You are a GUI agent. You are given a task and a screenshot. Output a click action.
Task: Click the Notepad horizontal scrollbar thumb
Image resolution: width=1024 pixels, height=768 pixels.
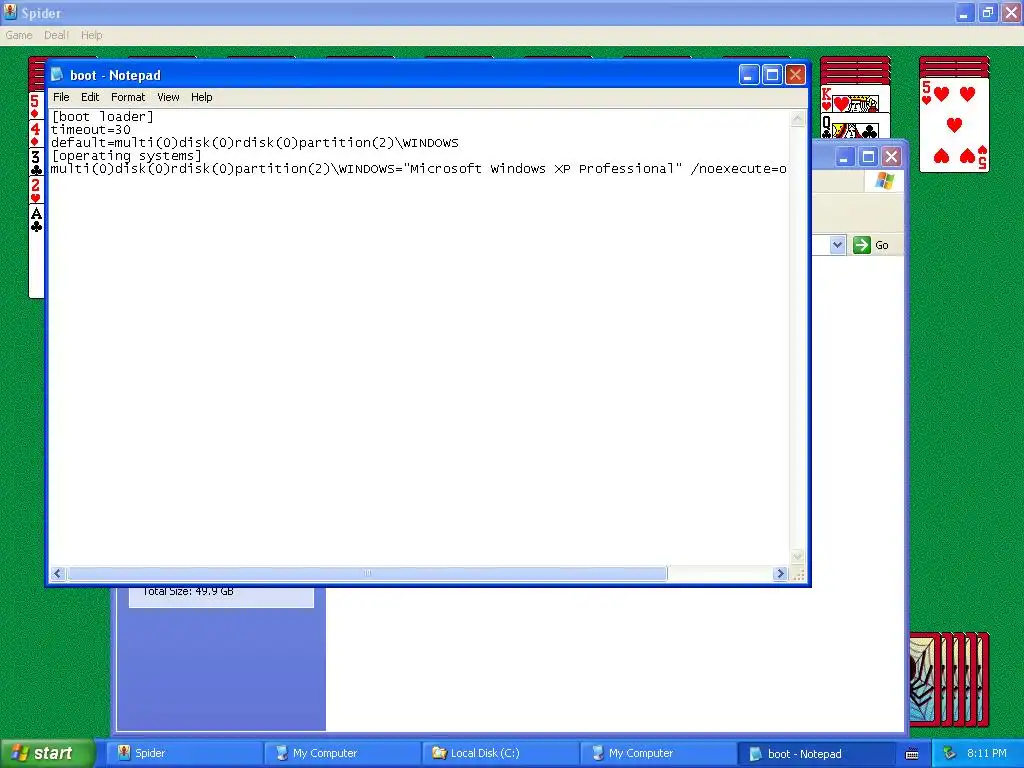coord(367,573)
